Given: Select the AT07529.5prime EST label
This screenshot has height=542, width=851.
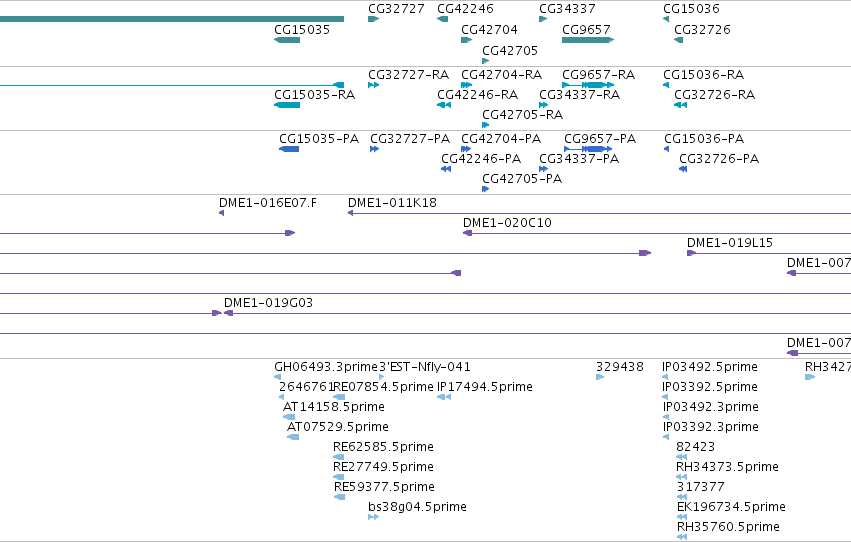Looking at the screenshot, I should point(338,428).
